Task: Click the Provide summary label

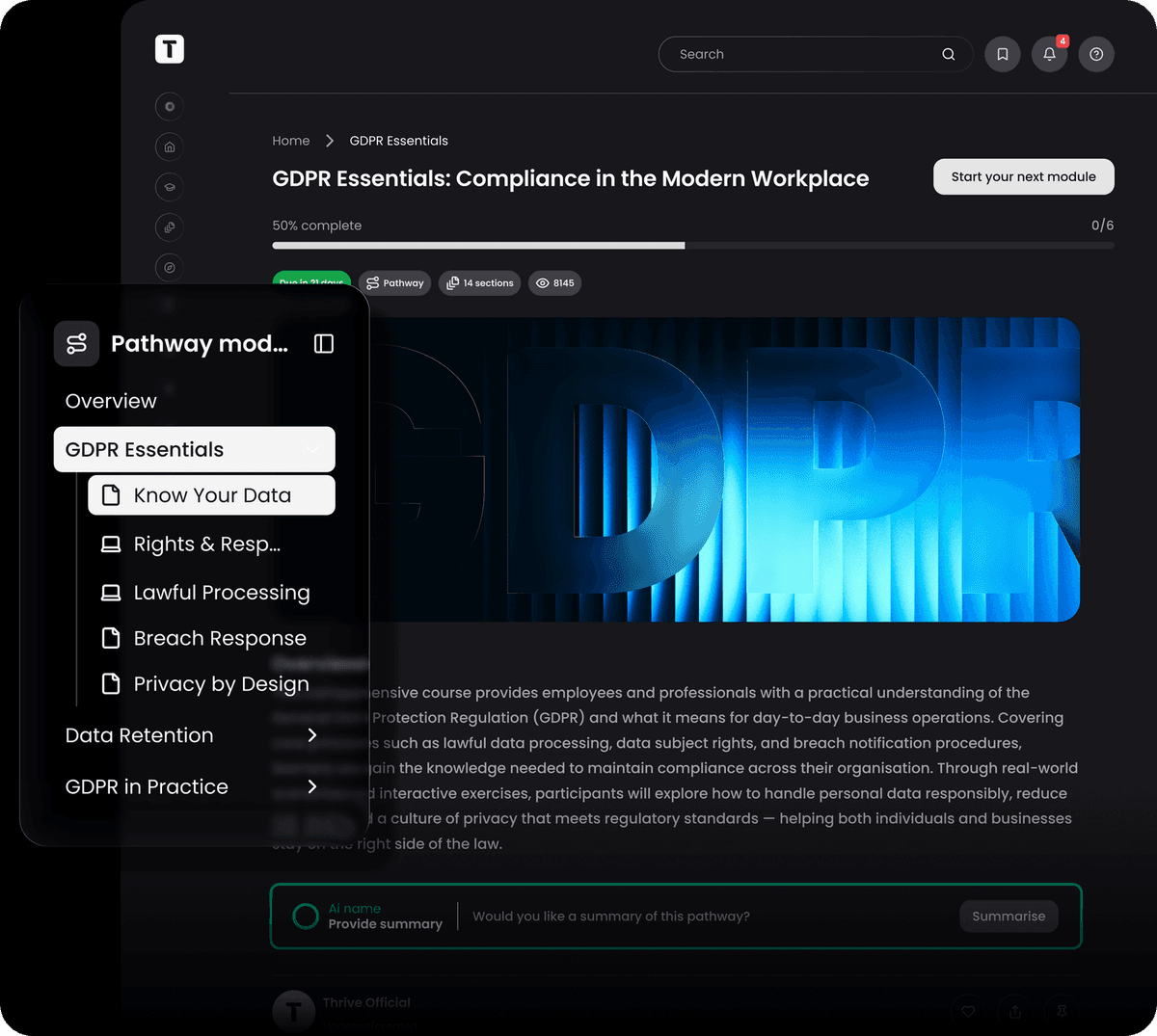Action: coord(386,924)
